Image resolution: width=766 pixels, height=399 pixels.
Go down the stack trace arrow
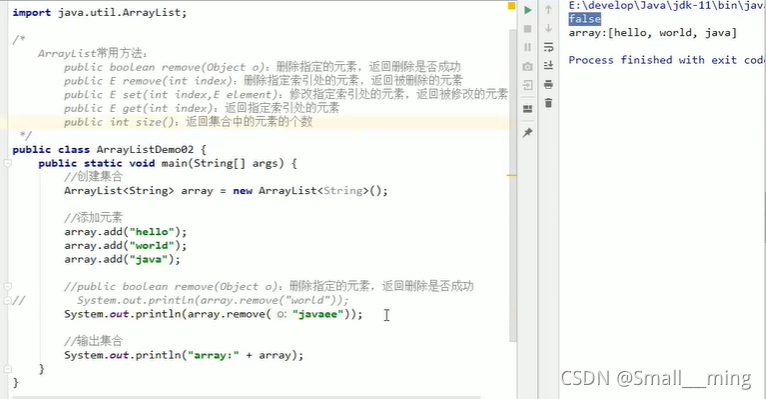click(x=548, y=28)
